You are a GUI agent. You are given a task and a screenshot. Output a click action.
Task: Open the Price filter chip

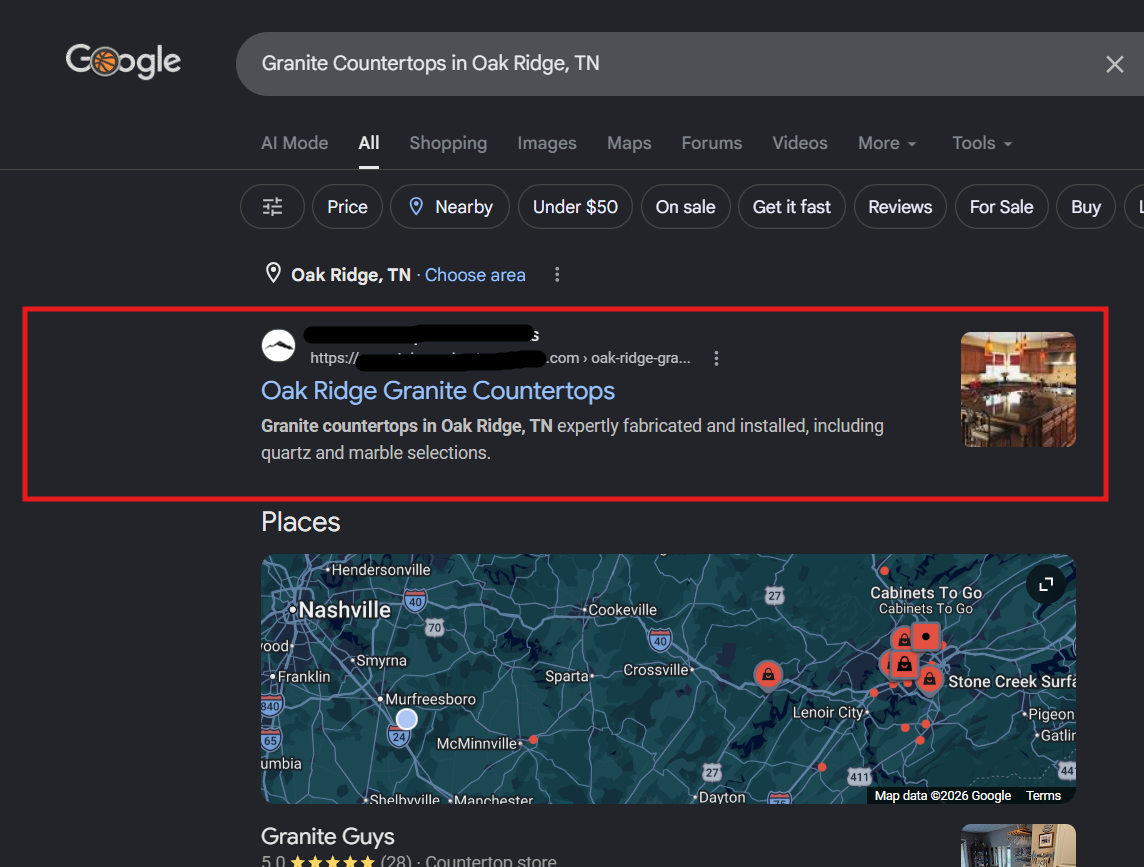(x=347, y=207)
